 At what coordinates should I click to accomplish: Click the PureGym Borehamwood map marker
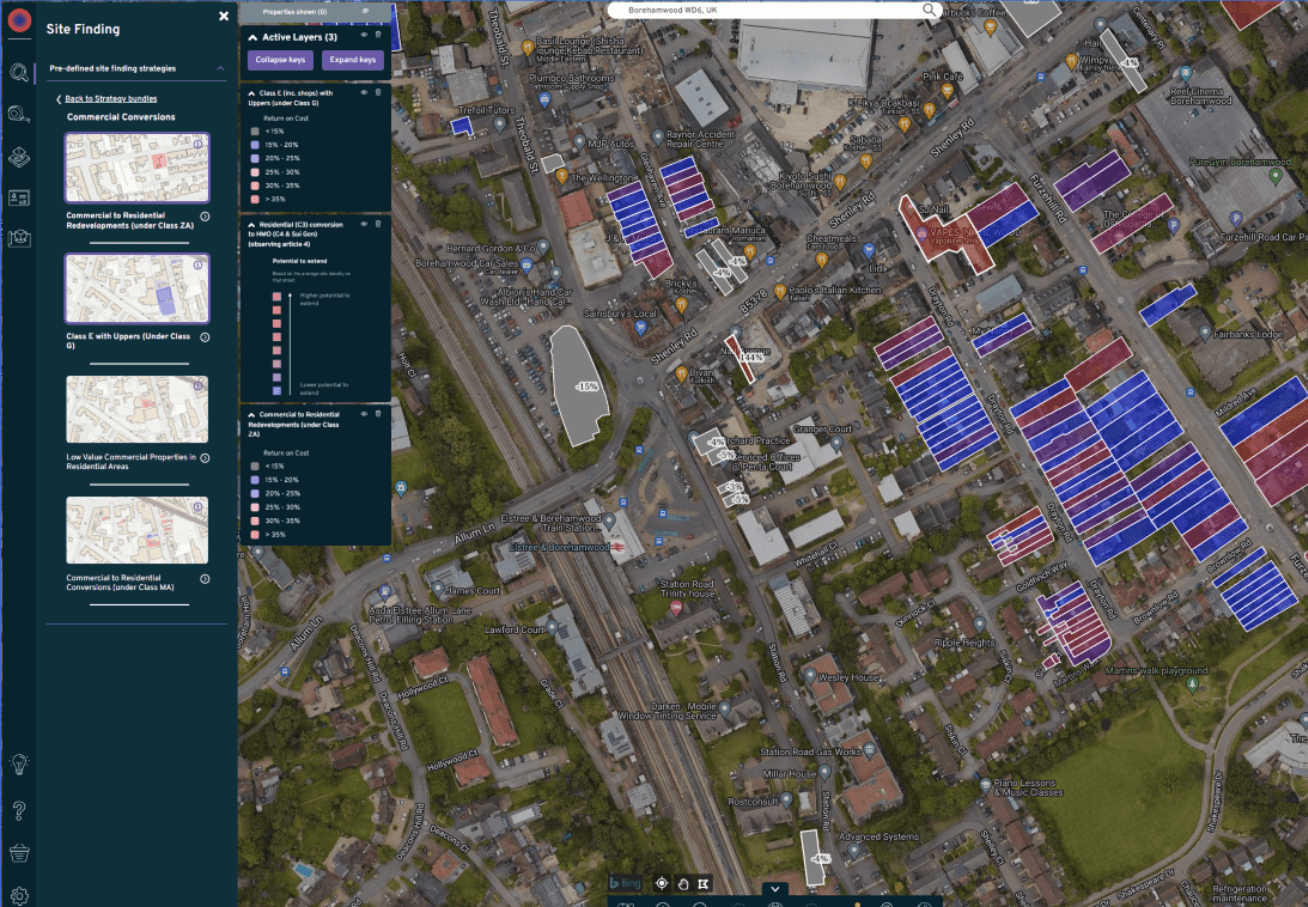pos(1275,176)
